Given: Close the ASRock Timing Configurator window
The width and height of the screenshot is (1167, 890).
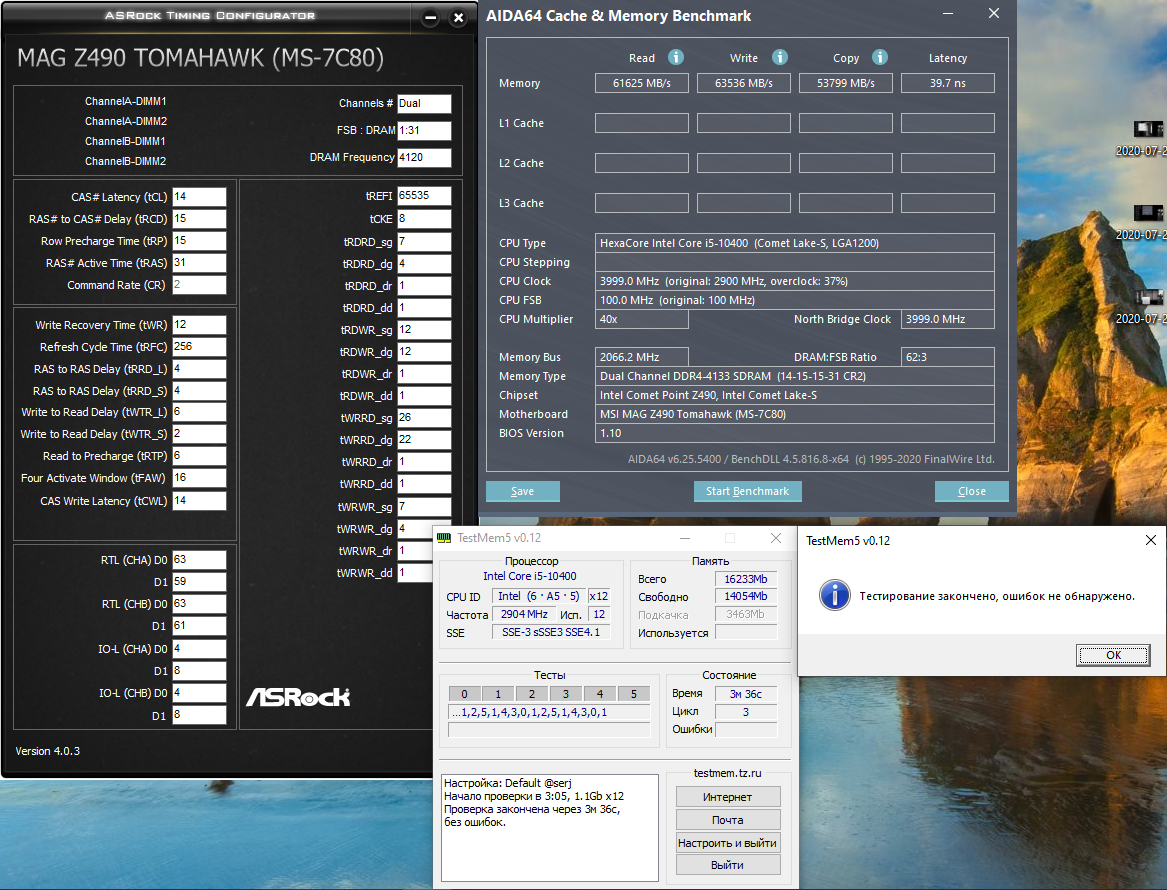Looking at the screenshot, I should click(458, 18).
